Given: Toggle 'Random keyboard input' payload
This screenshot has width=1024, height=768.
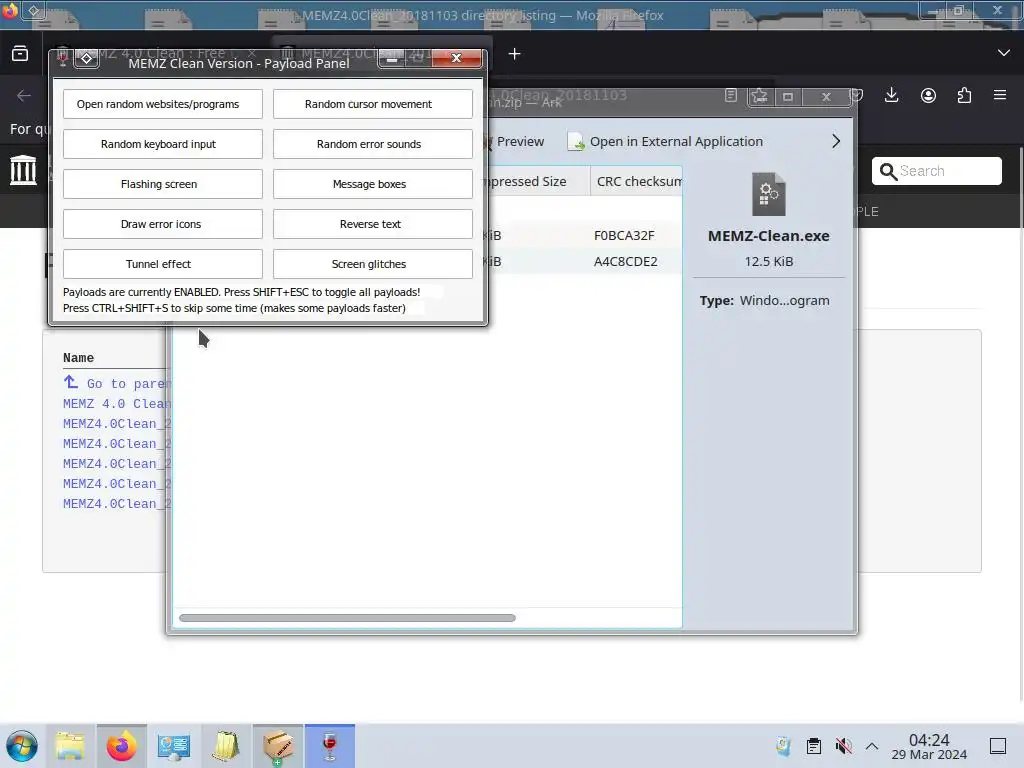Looking at the screenshot, I should click(x=163, y=144).
